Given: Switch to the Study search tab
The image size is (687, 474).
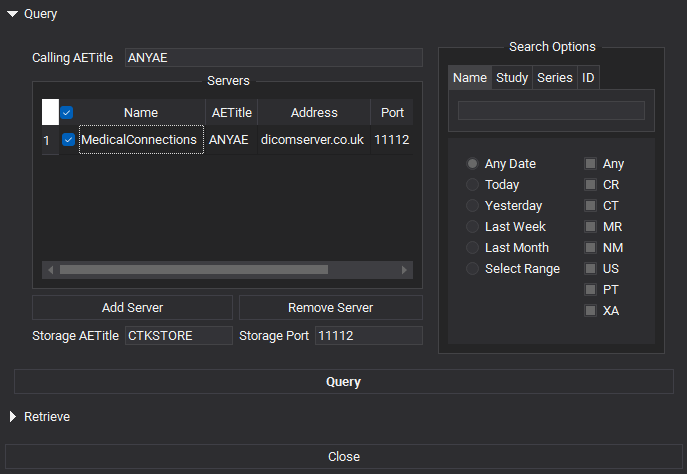Looking at the screenshot, I should (x=512, y=78).
